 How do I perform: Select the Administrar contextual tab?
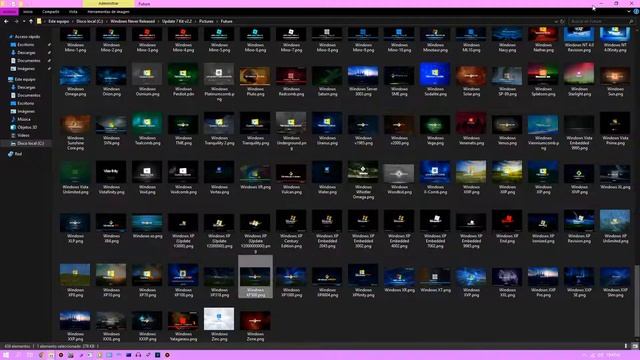pyautogui.click(x=108, y=4)
